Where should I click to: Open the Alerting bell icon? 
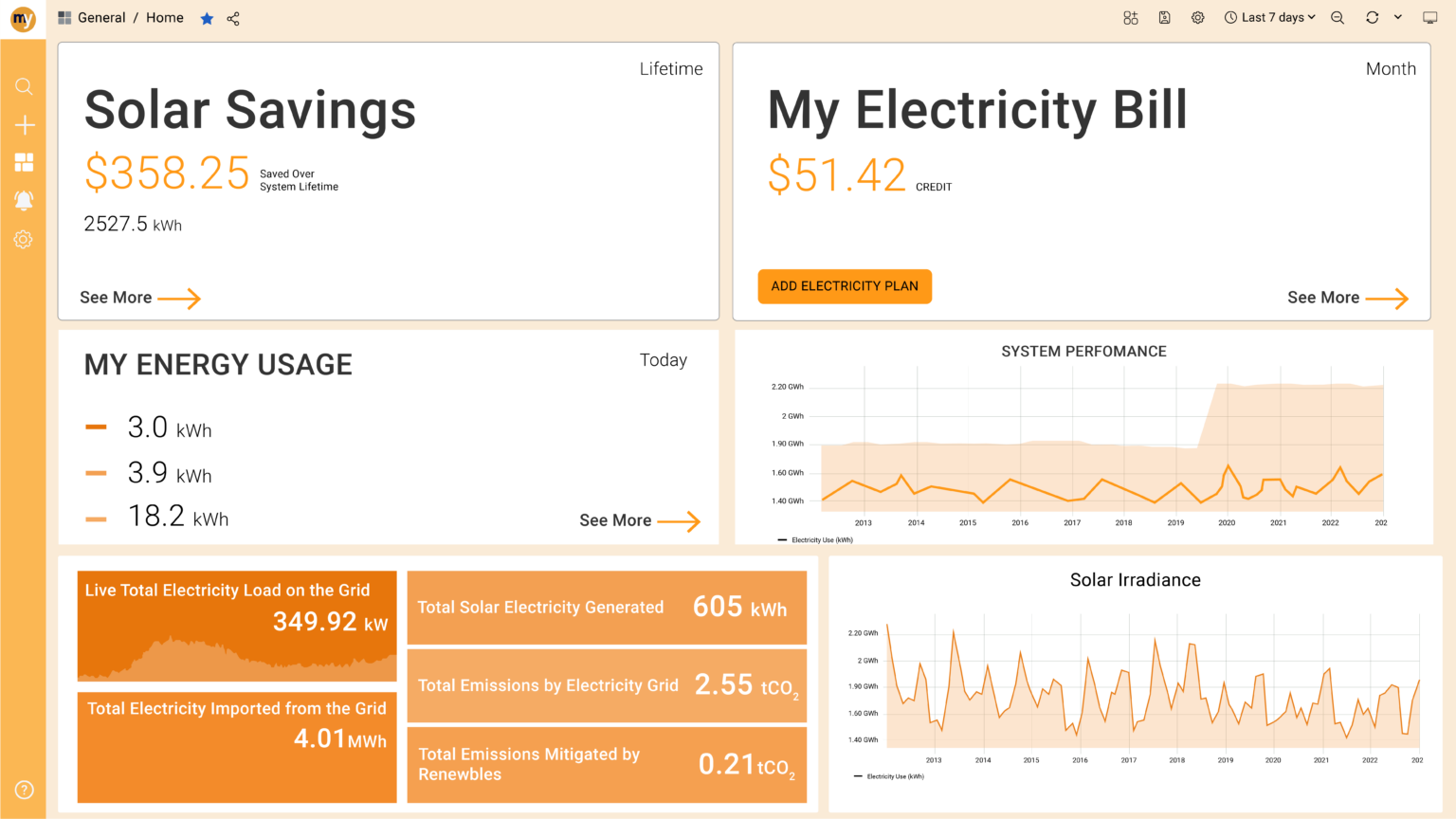coord(24,200)
